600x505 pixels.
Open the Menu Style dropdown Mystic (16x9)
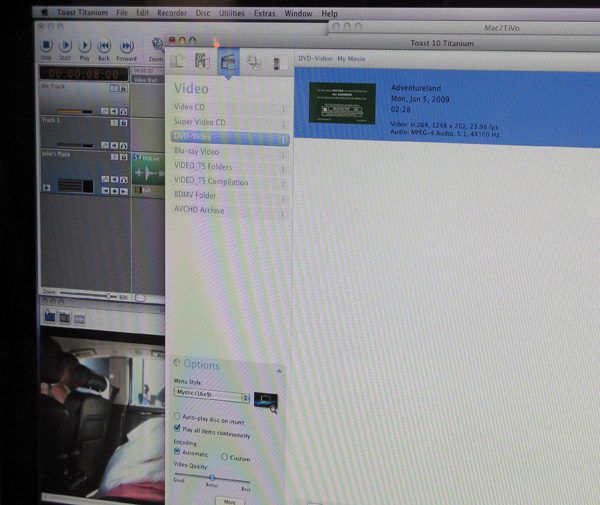tap(212, 395)
